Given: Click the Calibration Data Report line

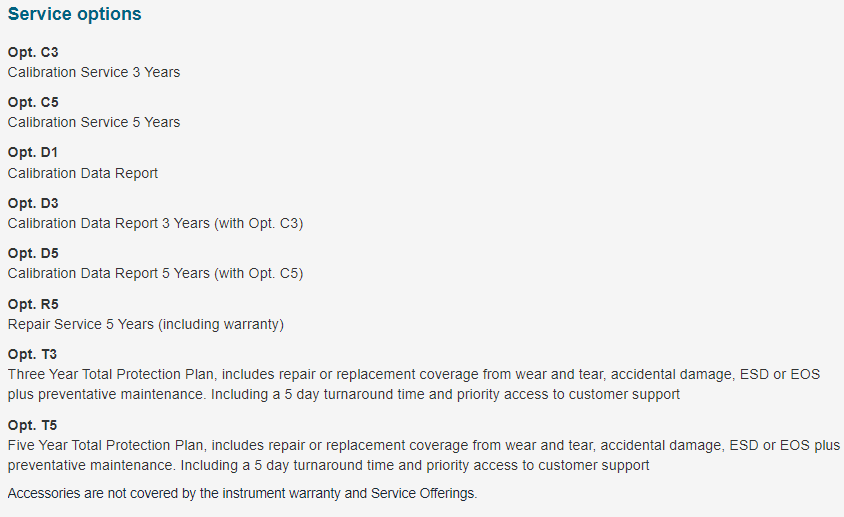Looking at the screenshot, I should click(82, 173).
